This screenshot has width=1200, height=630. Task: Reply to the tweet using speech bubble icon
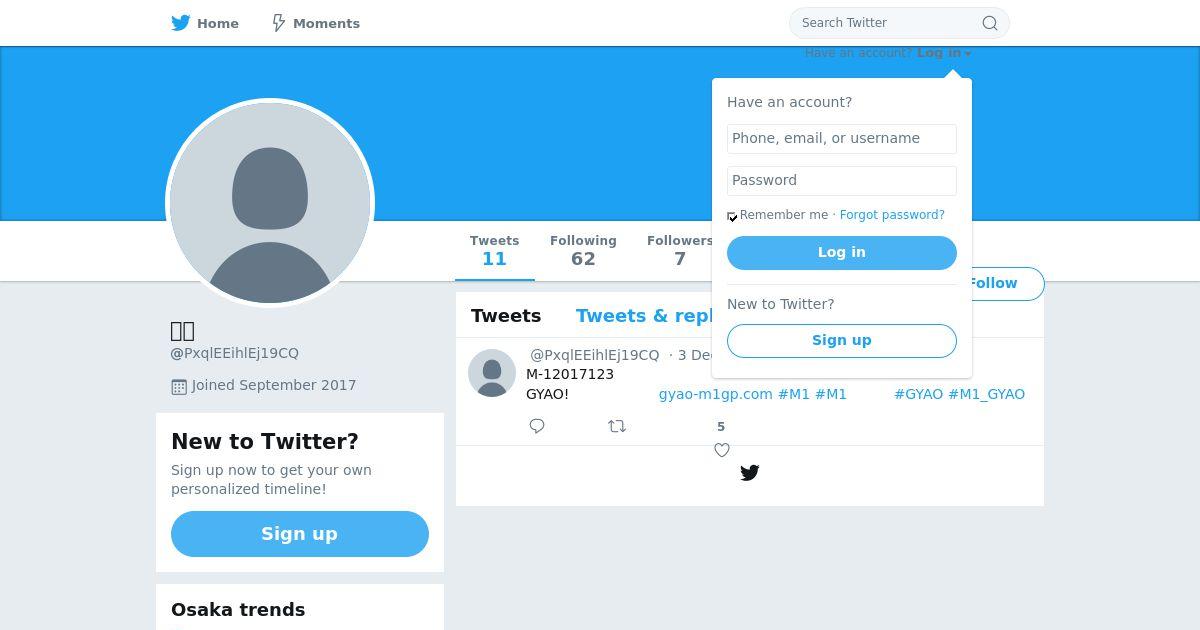click(537, 426)
